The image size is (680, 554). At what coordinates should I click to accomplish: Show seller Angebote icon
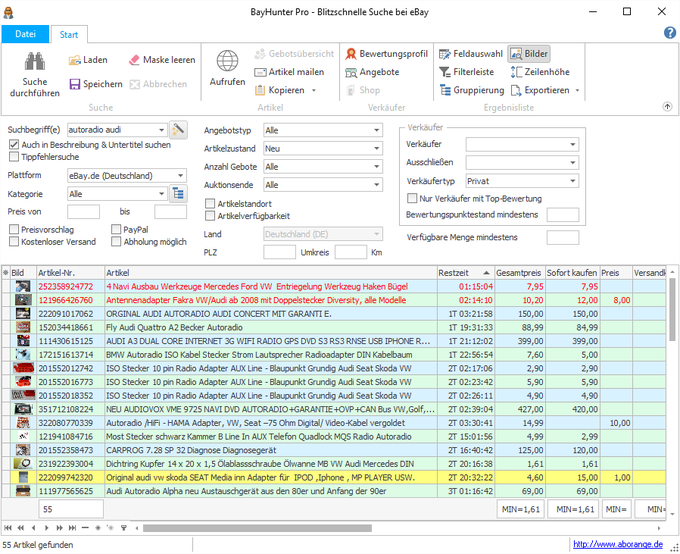click(x=351, y=72)
